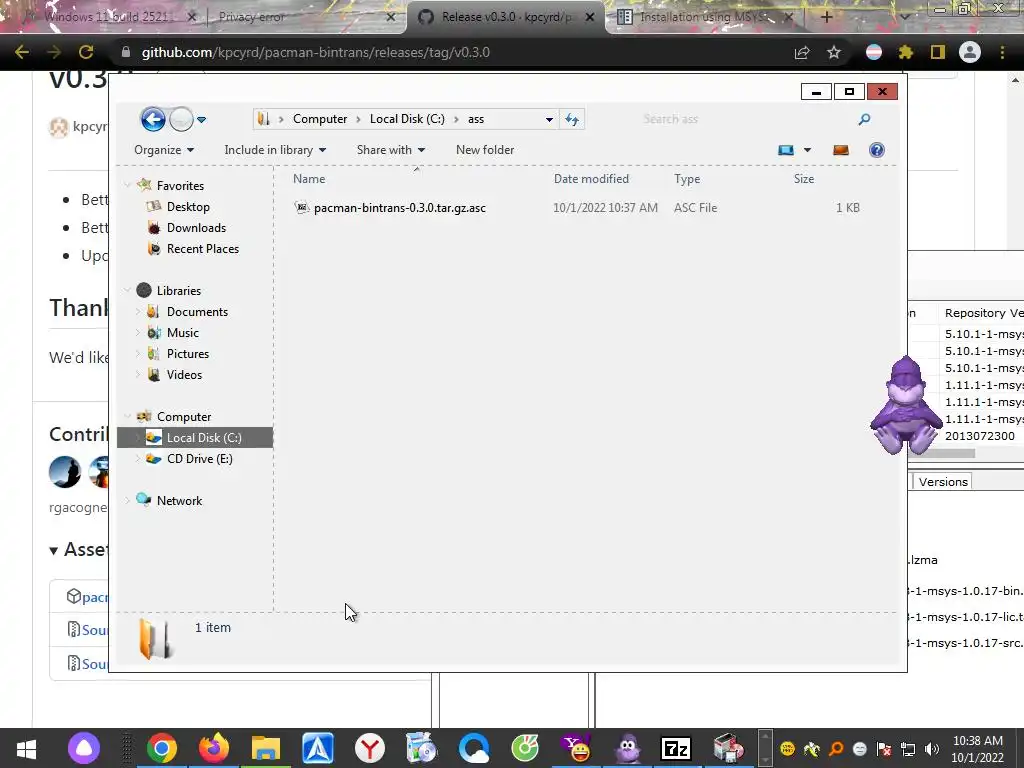Viewport: 1024px width, 768px height.
Task: Launch Firefox from the taskbar
Action: (x=214, y=748)
